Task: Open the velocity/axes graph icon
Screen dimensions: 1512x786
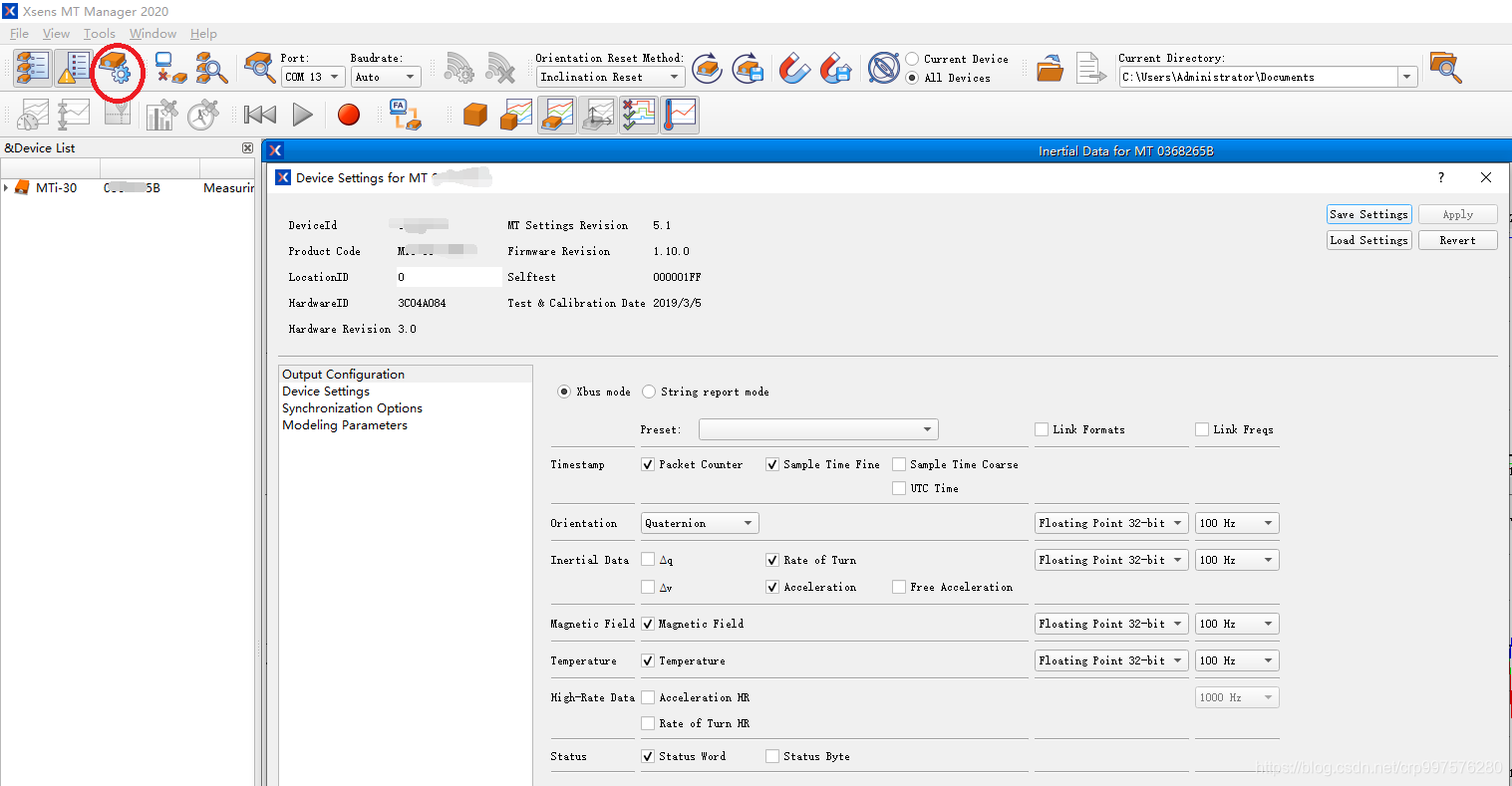Action: coord(598,115)
